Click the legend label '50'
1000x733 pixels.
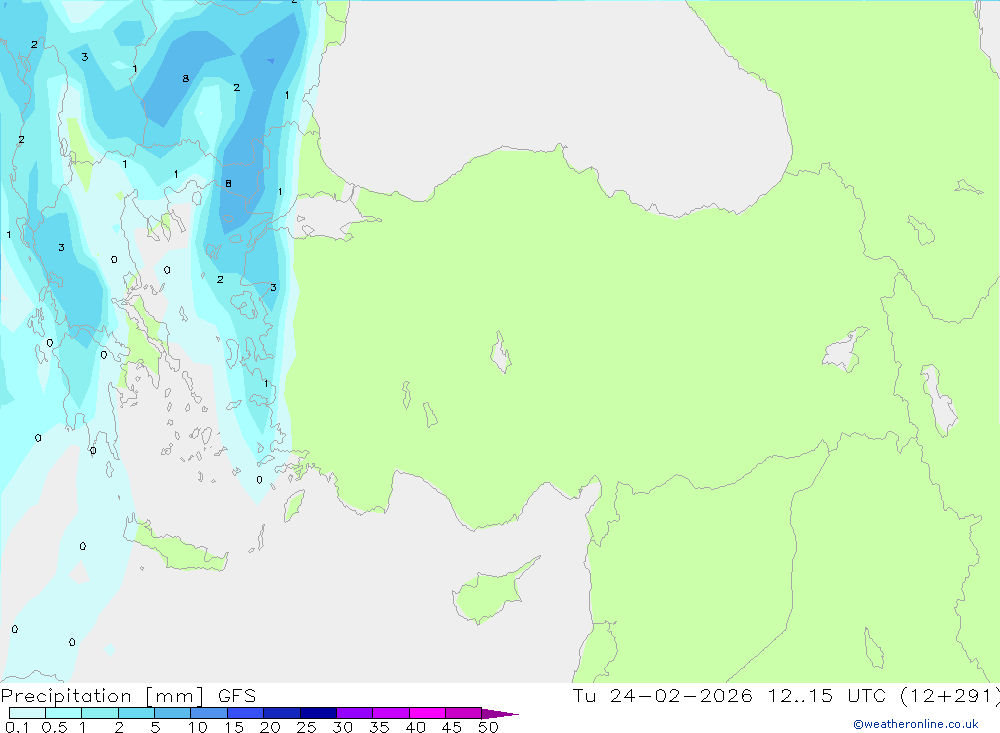[488, 727]
